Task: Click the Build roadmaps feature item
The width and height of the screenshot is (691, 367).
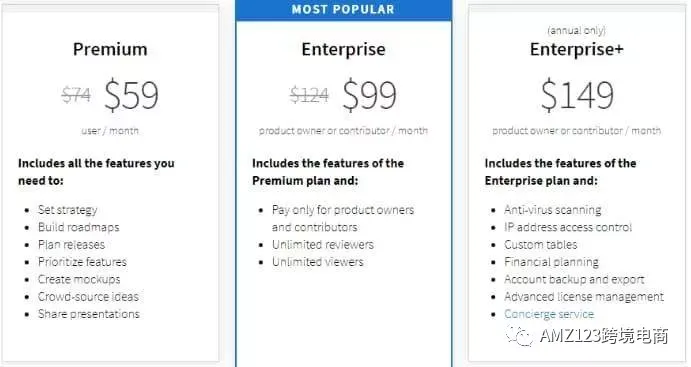Action: pos(78,227)
